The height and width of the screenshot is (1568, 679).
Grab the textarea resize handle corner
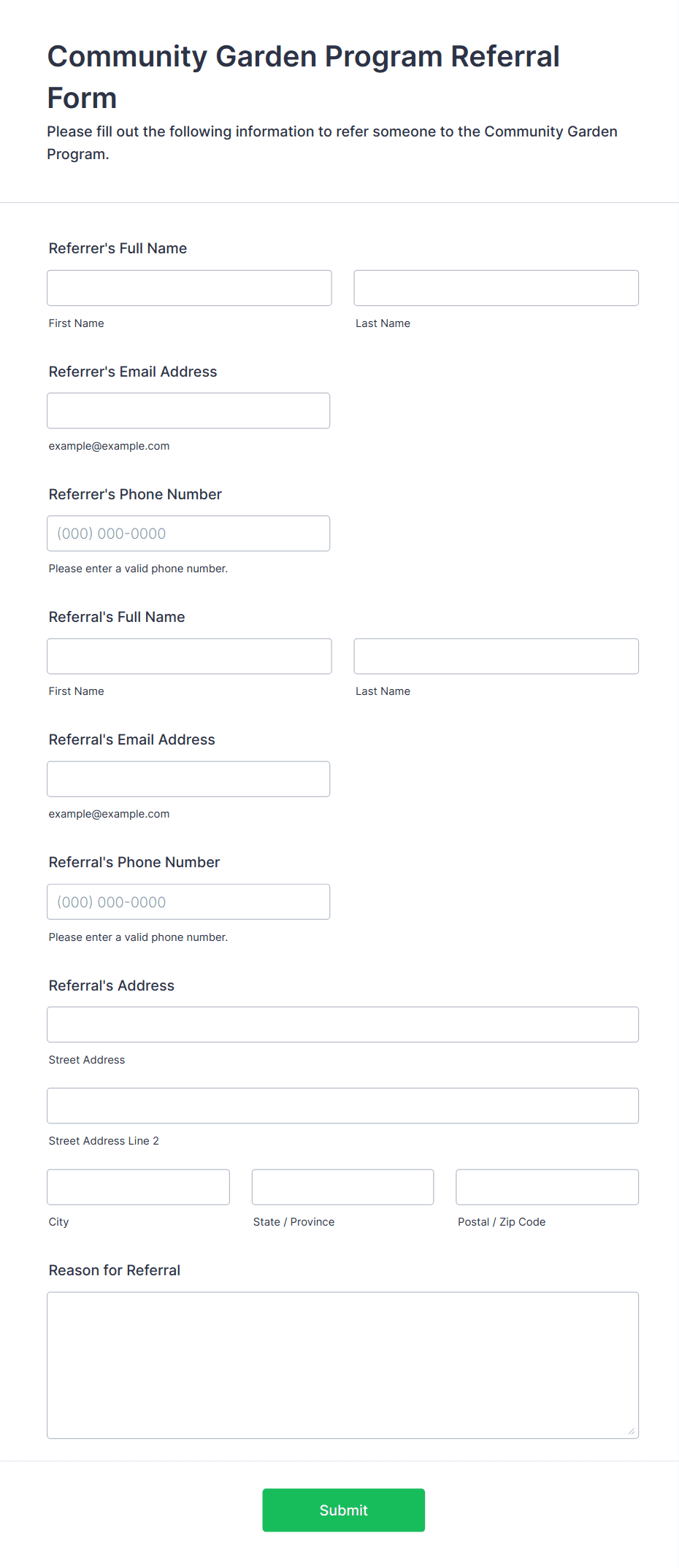pos(632,1431)
